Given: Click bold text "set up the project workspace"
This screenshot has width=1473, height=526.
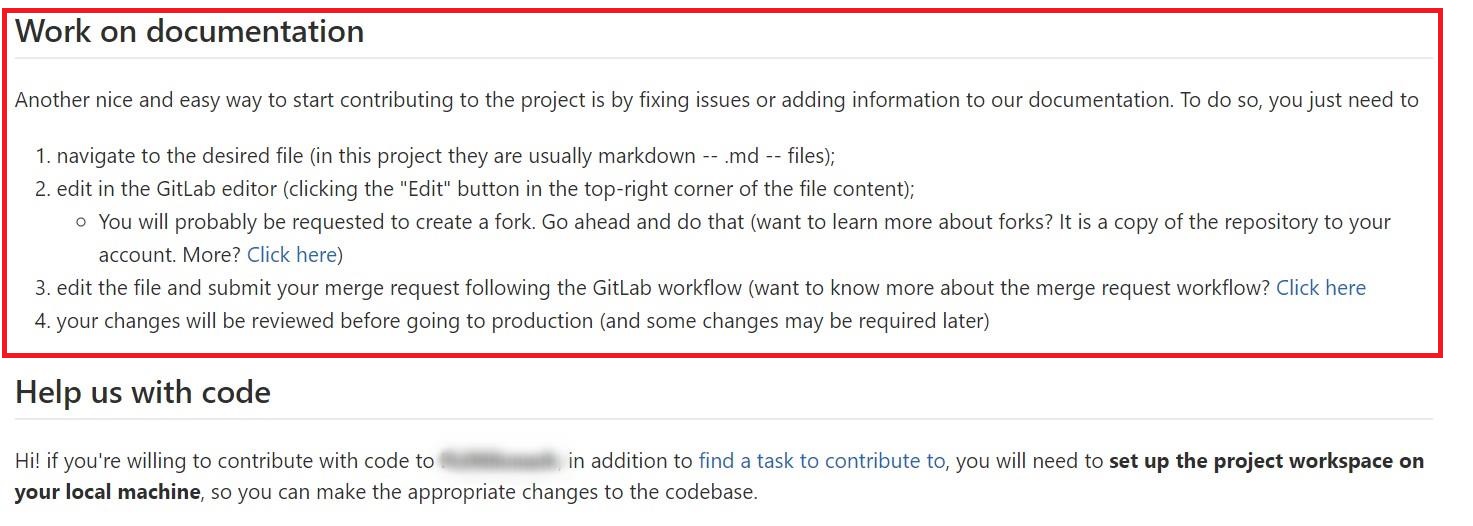Looking at the screenshot, I should (1265, 461).
